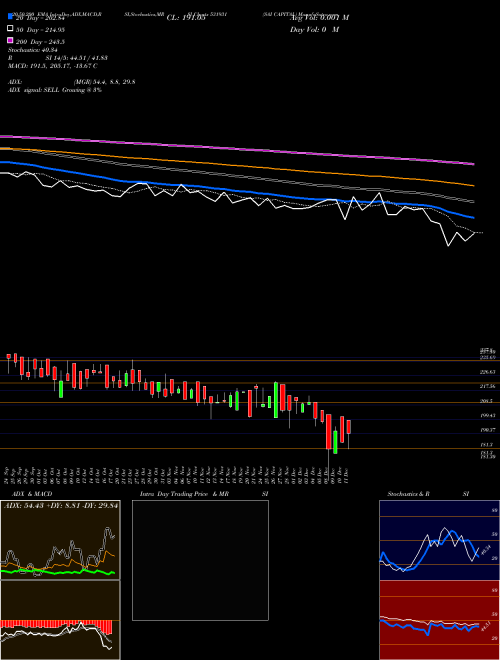Viewport: 500px width, 660px height.
Task: Click the blue 20 Day EMA legend swatch
Action: click(10, 17)
